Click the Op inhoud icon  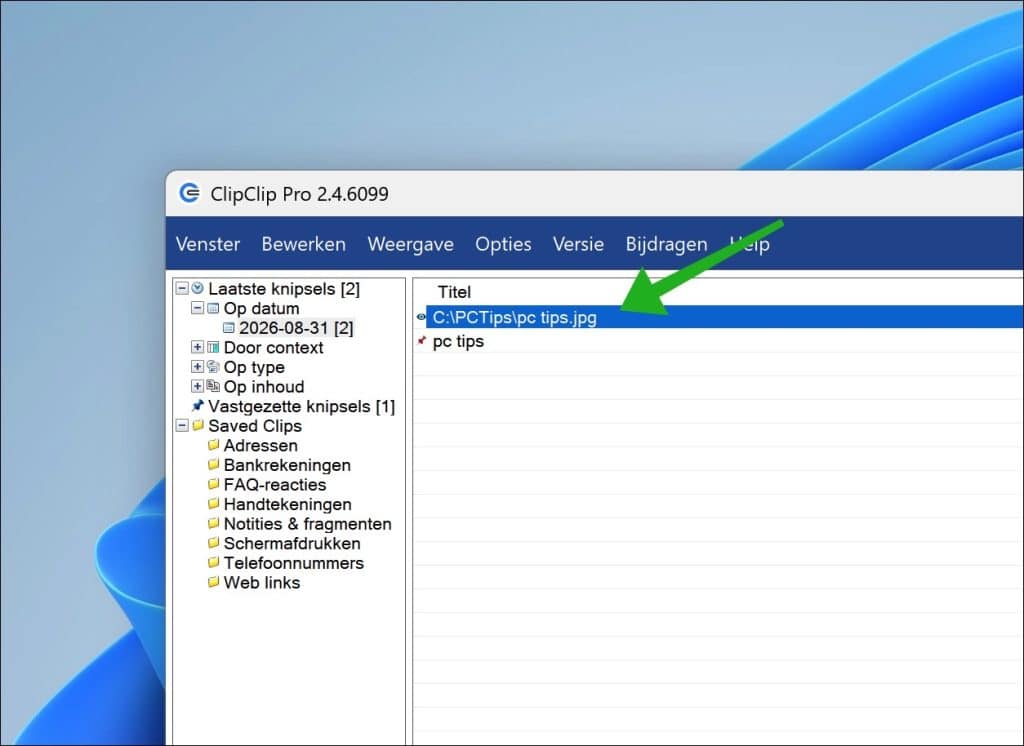click(x=213, y=386)
